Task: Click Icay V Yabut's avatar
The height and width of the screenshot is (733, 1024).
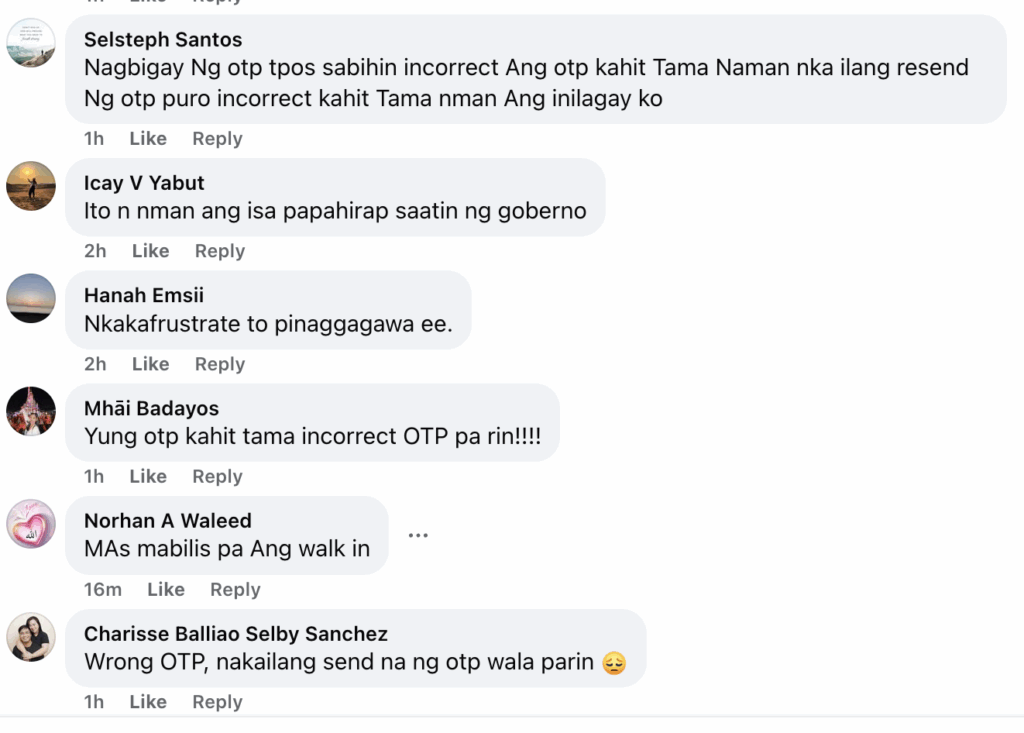Action: point(31,186)
